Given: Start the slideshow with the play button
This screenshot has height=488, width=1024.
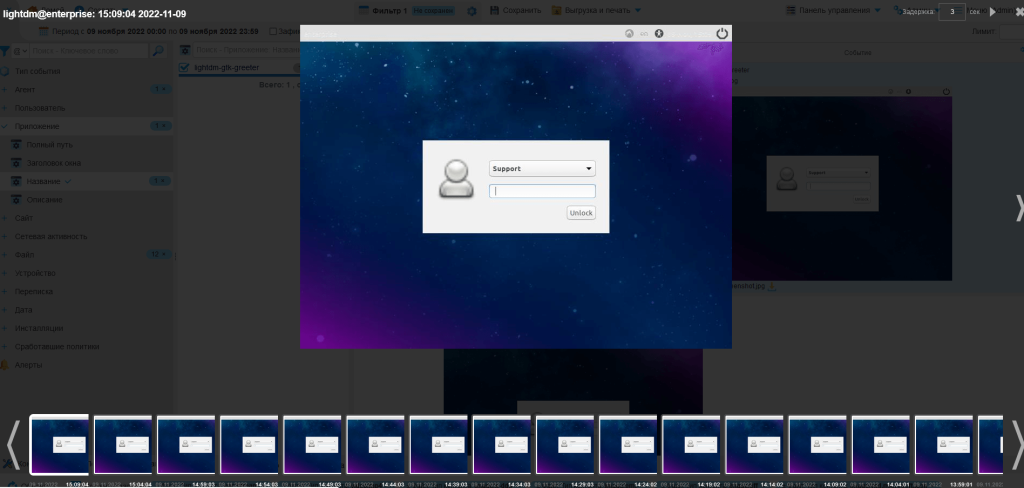Looking at the screenshot, I should point(993,12).
